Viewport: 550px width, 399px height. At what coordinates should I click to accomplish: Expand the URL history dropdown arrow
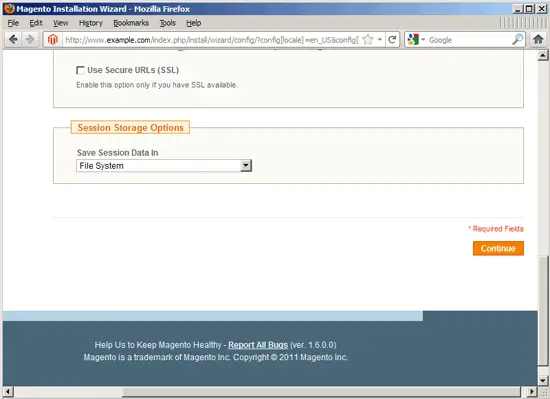click(380, 39)
